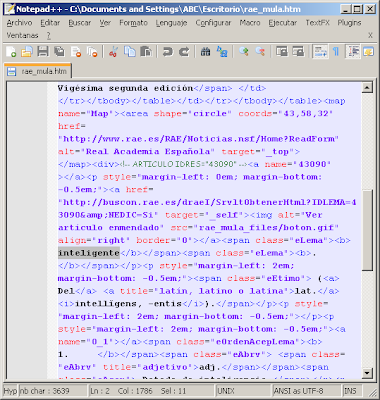
Task: Open the Editar menu
Action: coord(50,23)
